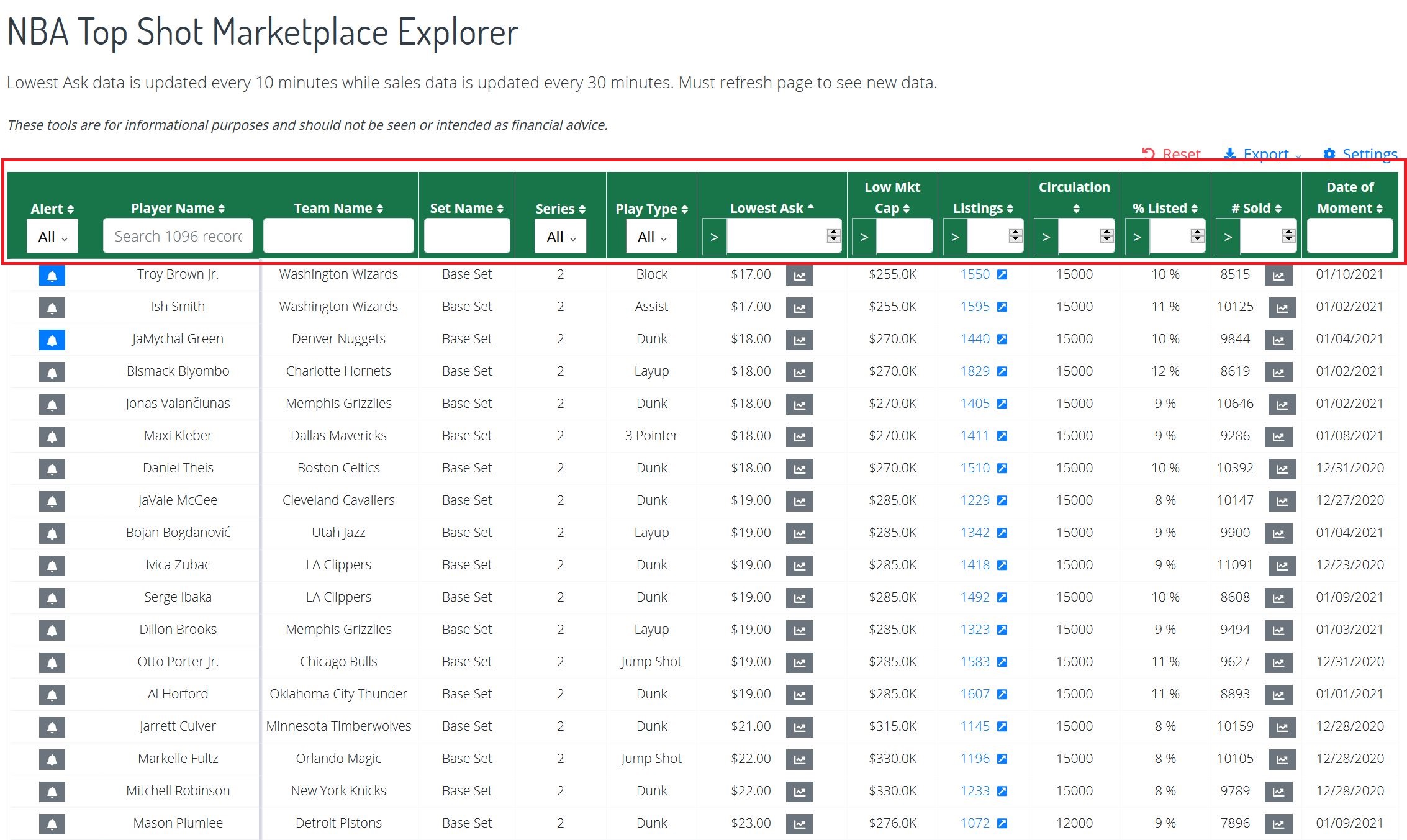This screenshot has height=840, width=1407.
Task: Sort table by Lowest Ask column
Action: (772, 209)
